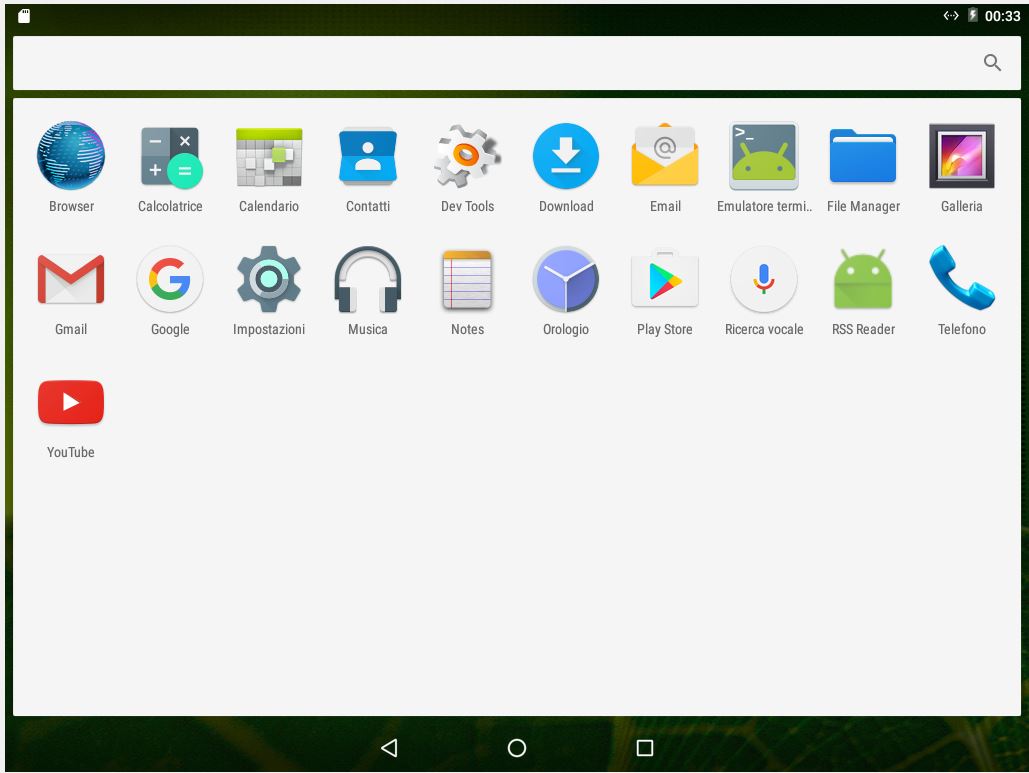1029x773 pixels.
Task: Open Impostazioni settings
Action: coord(269,279)
